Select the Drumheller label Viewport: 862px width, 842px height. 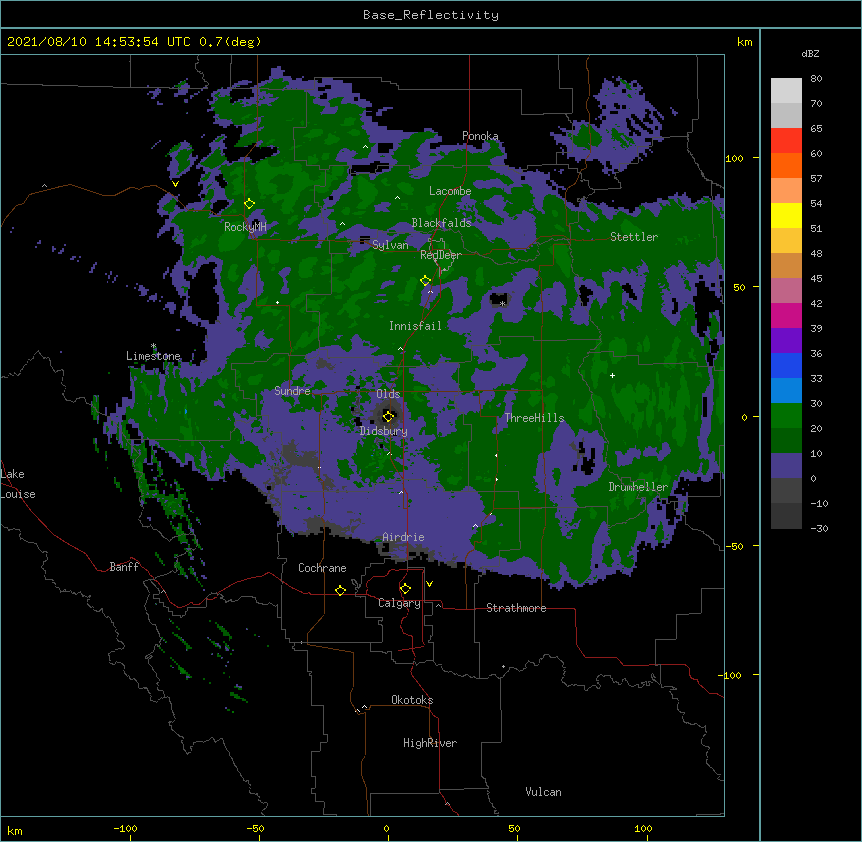(x=638, y=487)
